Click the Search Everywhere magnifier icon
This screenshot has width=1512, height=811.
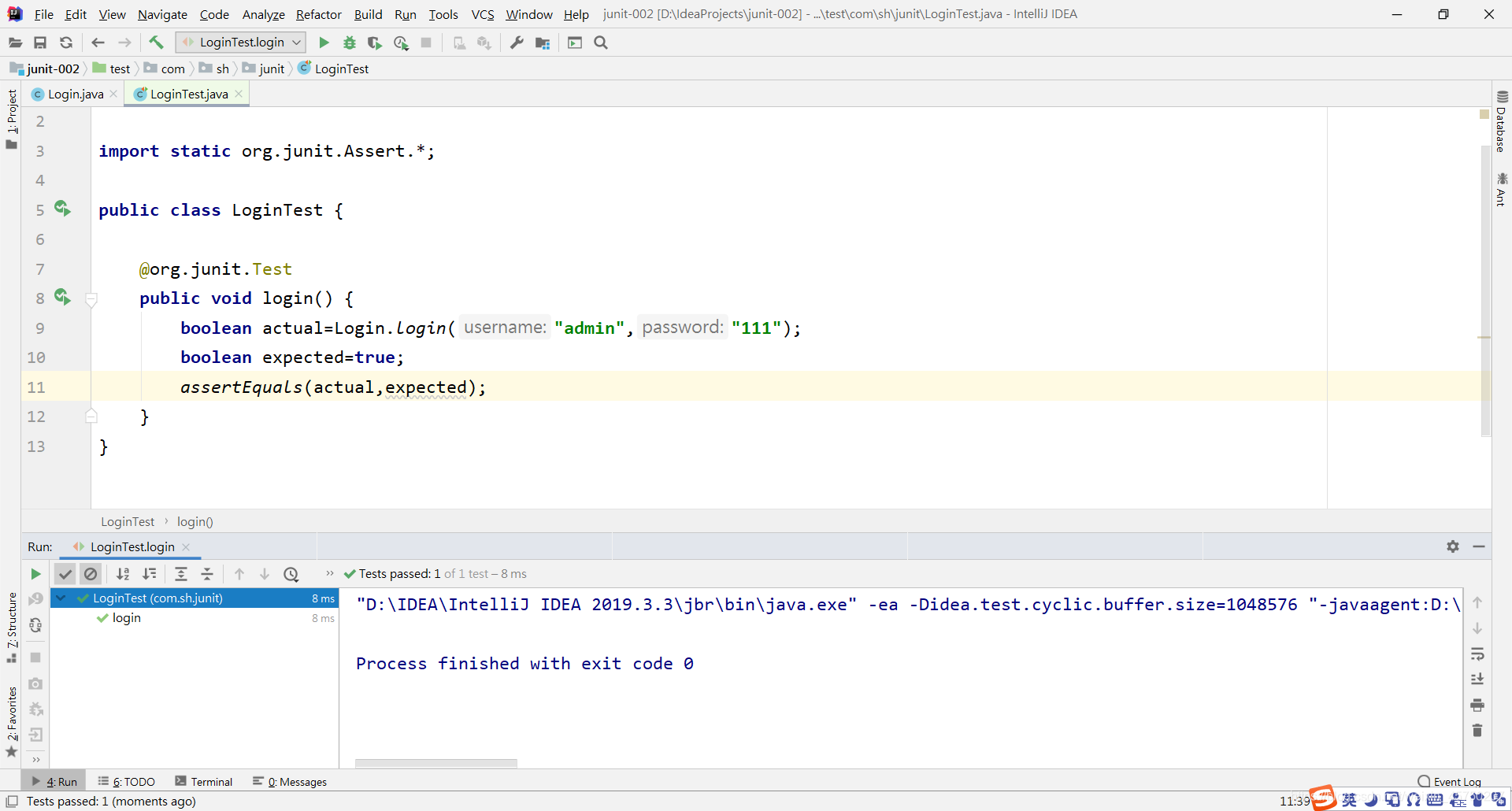coord(601,43)
